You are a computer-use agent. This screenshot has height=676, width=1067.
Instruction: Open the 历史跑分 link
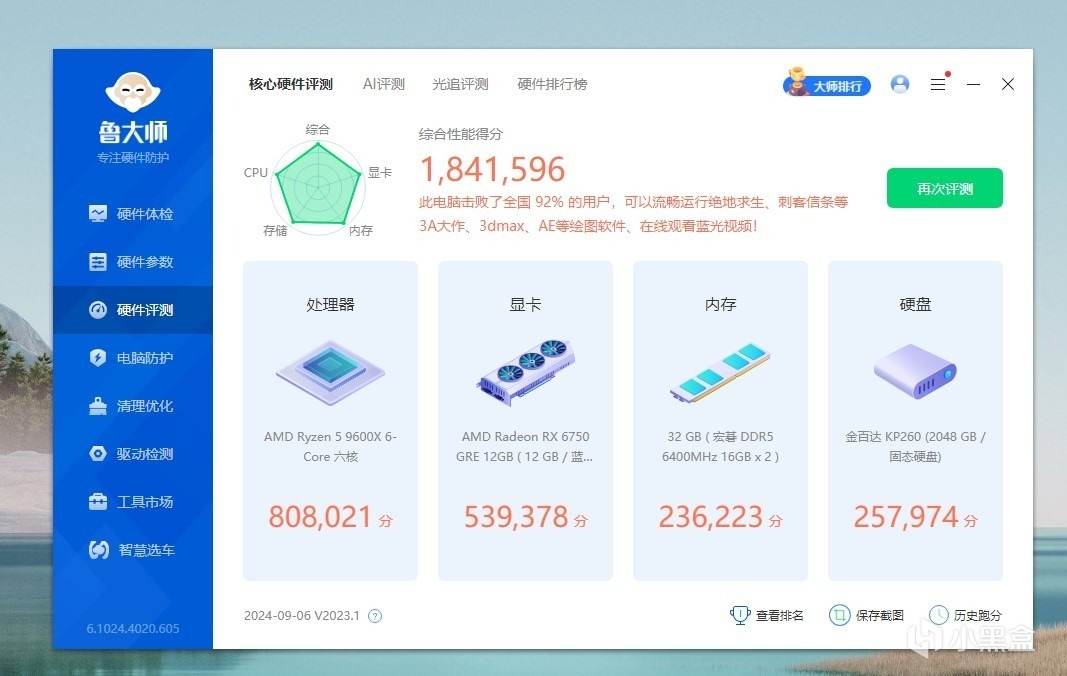[x=978, y=615]
